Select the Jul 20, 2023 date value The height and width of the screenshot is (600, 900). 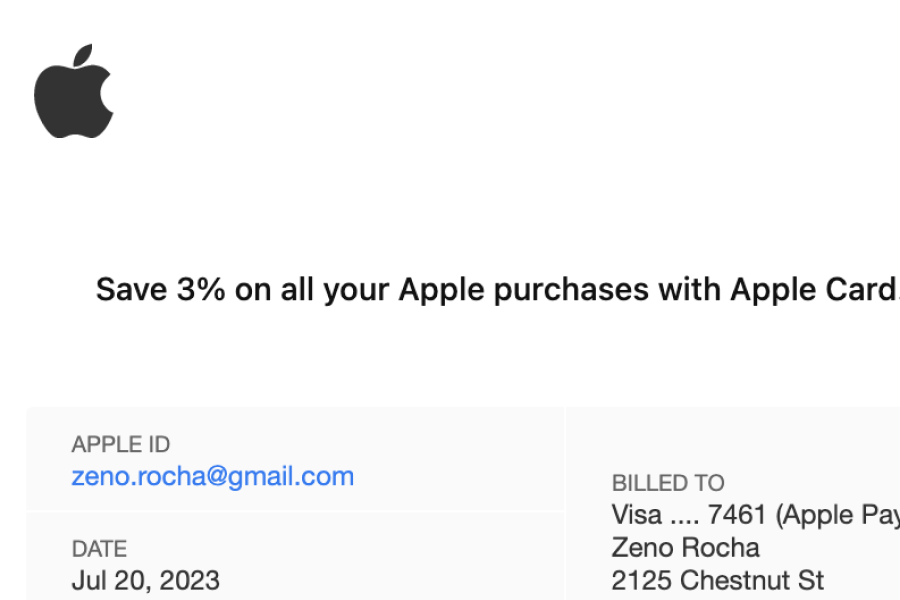(146, 580)
